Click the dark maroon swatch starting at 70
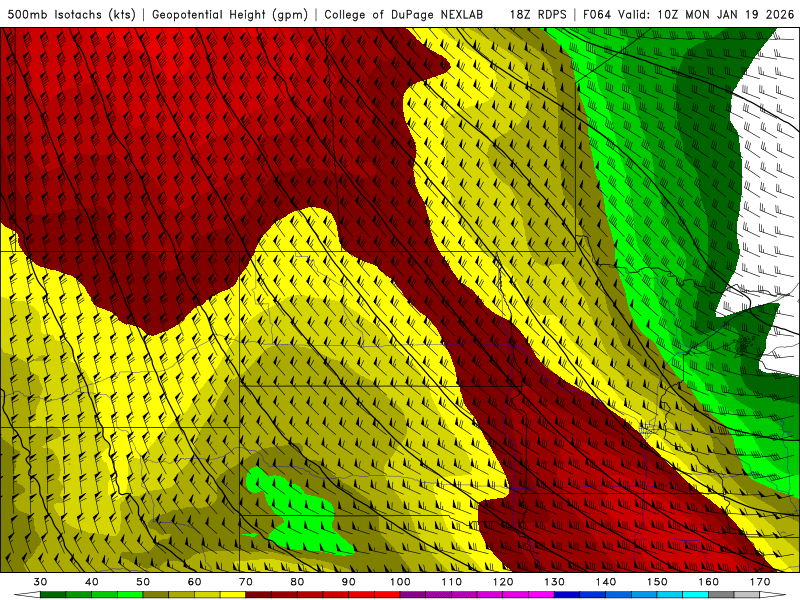This screenshot has height=600, width=800. (258, 595)
